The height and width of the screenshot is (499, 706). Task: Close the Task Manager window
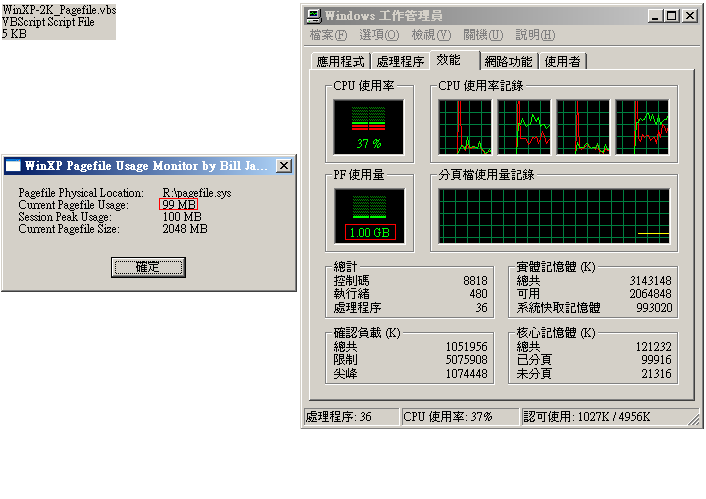pyautogui.click(x=689, y=16)
